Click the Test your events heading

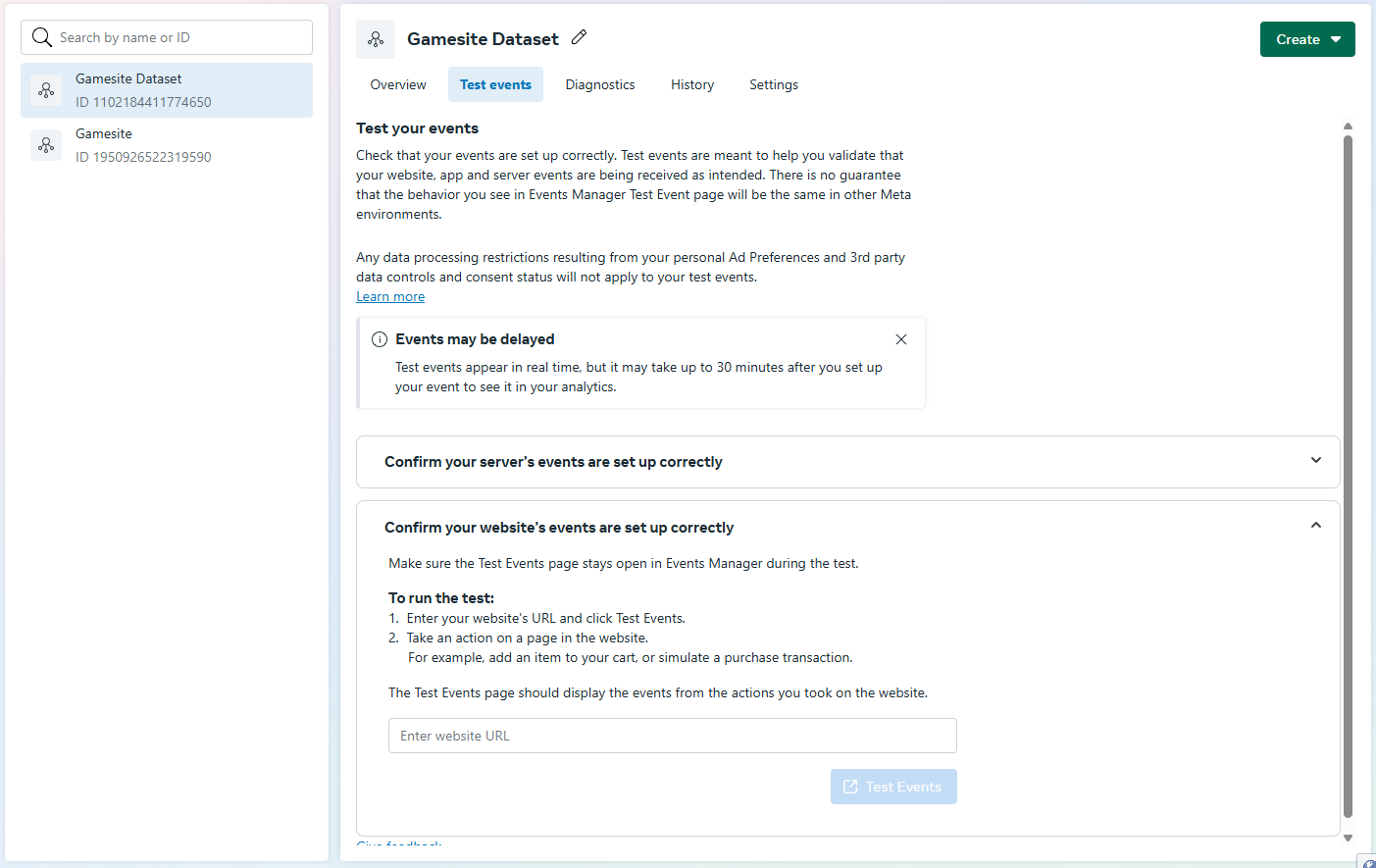[417, 128]
